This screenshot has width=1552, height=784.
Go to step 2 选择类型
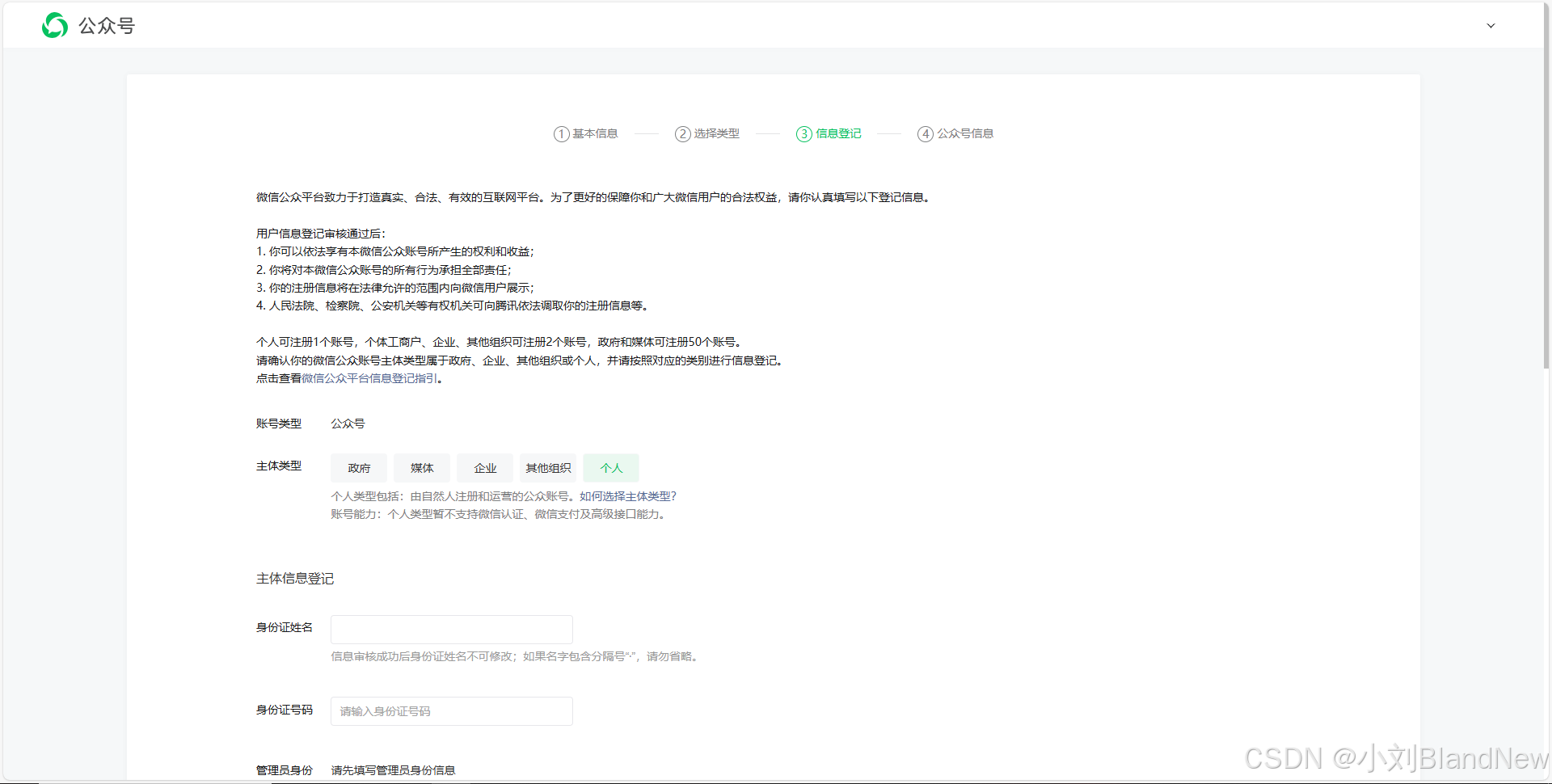coord(707,133)
